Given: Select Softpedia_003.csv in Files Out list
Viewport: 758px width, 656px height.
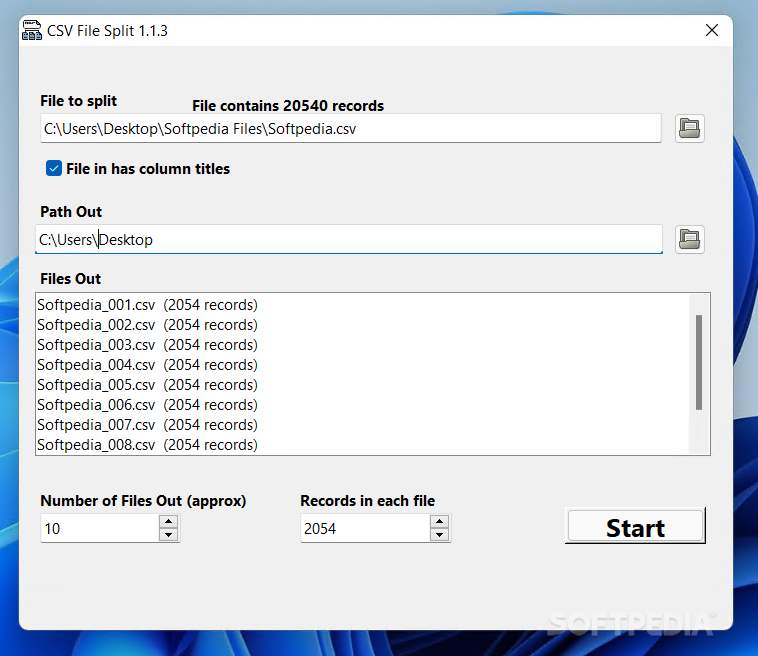Looking at the screenshot, I should [363, 345].
